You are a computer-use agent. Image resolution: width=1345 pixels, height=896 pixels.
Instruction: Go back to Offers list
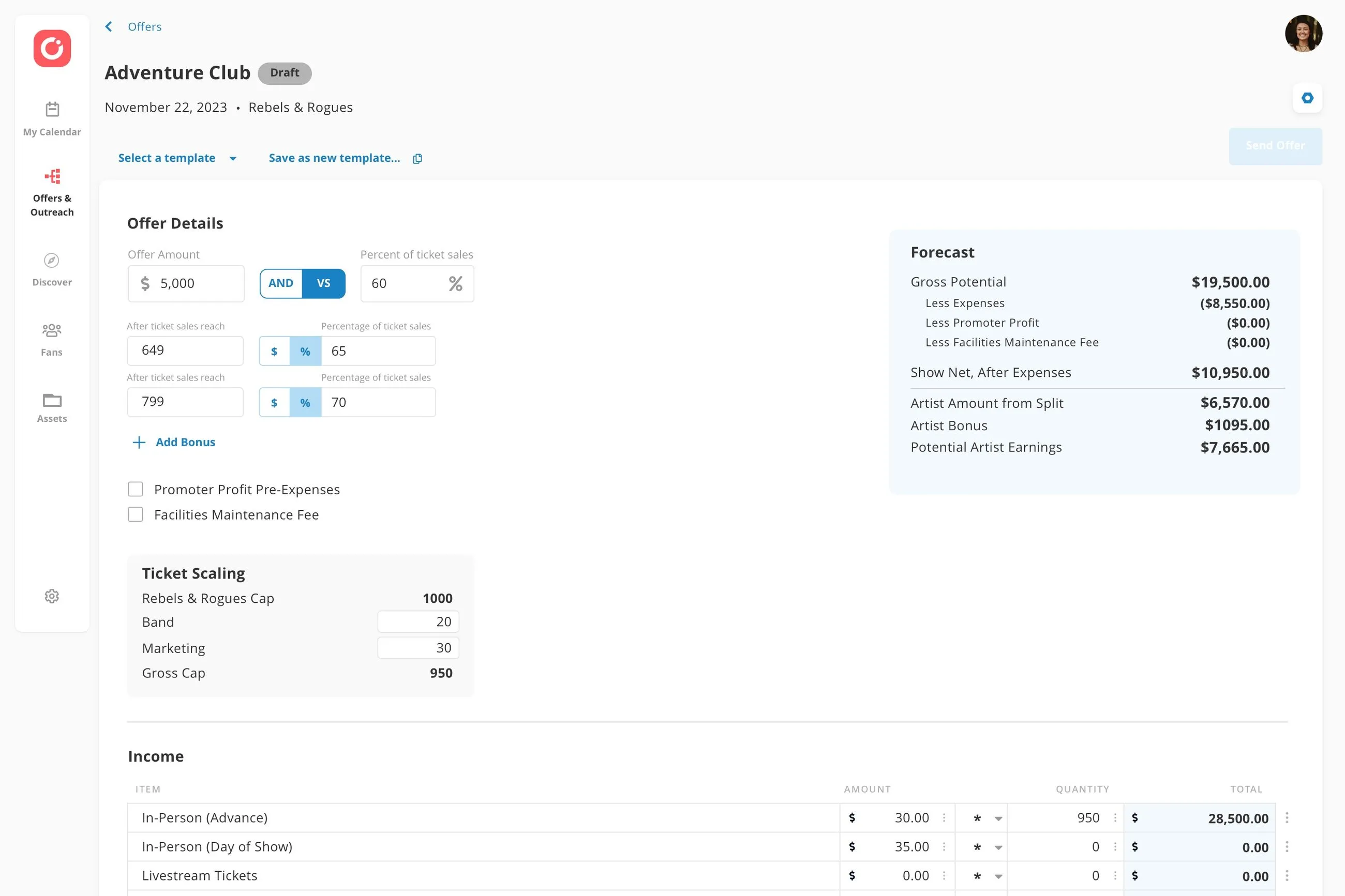pyautogui.click(x=145, y=27)
